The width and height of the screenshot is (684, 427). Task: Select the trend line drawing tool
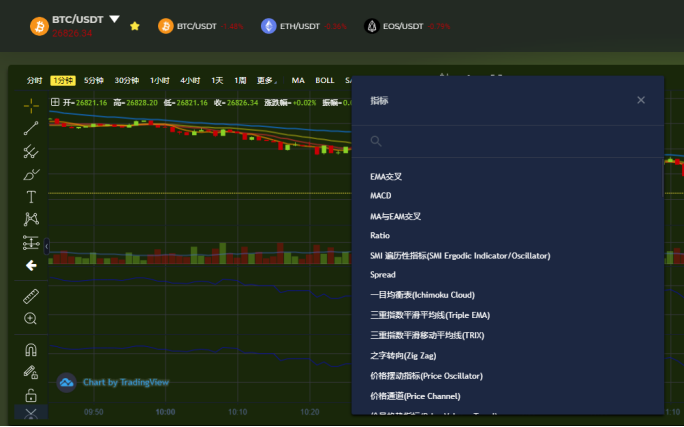pyautogui.click(x=31, y=127)
